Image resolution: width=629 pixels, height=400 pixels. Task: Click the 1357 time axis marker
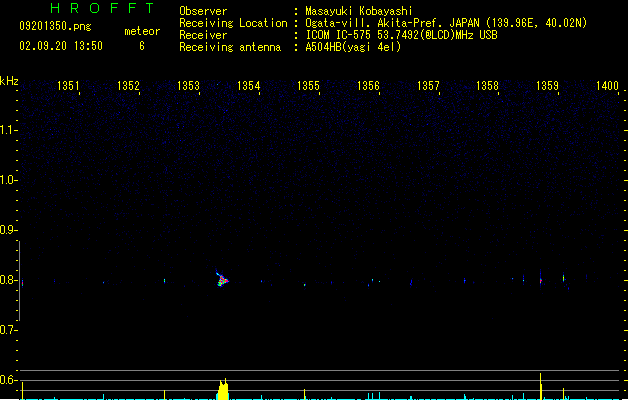[x=428, y=86]
